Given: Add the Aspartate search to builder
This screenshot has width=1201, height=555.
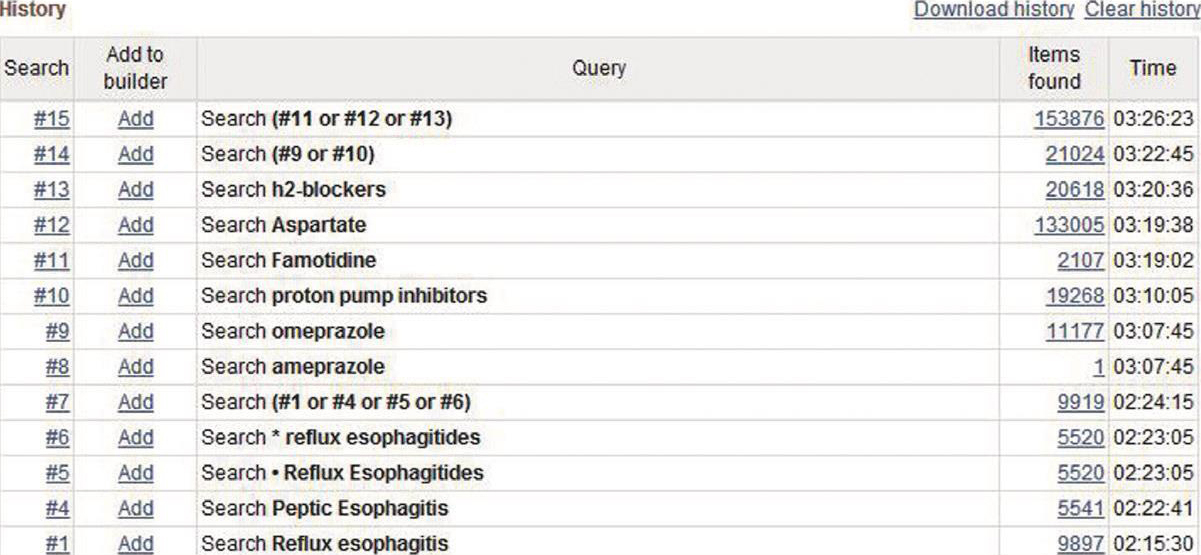Looking at the screenshot, I should click(x=135, y=225).
